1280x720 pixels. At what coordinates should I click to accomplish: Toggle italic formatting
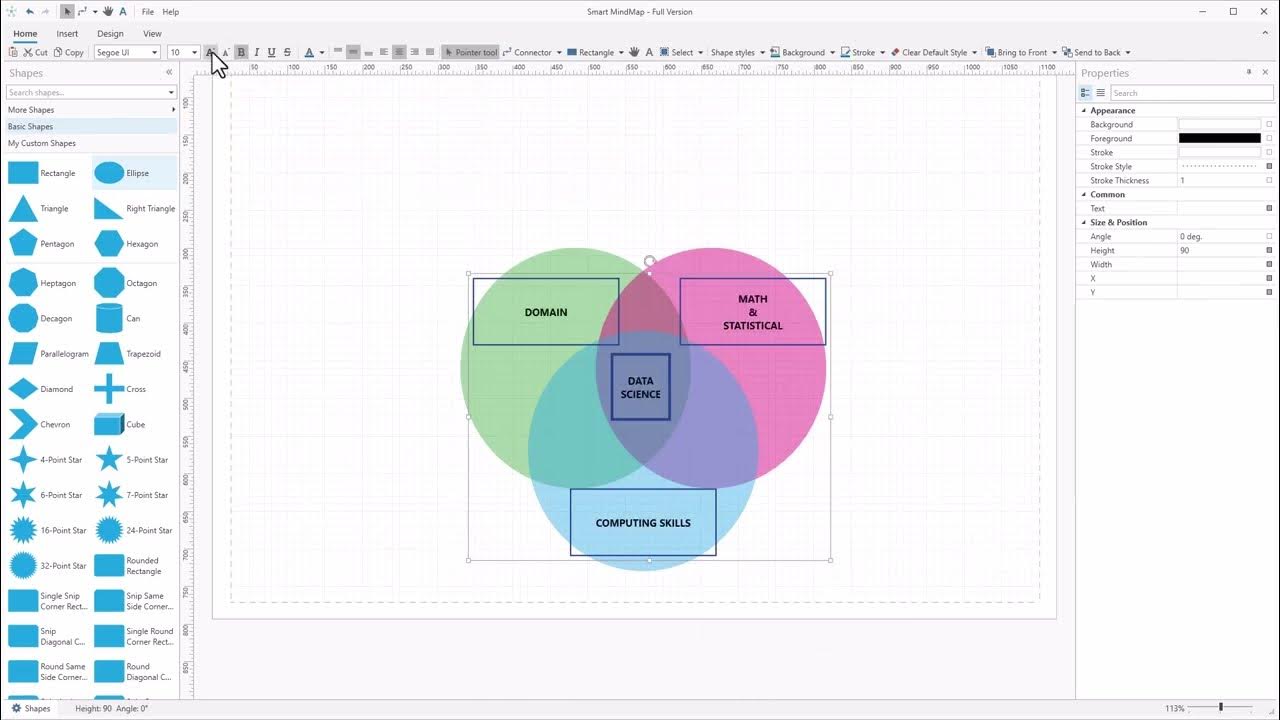pos(256,52)
